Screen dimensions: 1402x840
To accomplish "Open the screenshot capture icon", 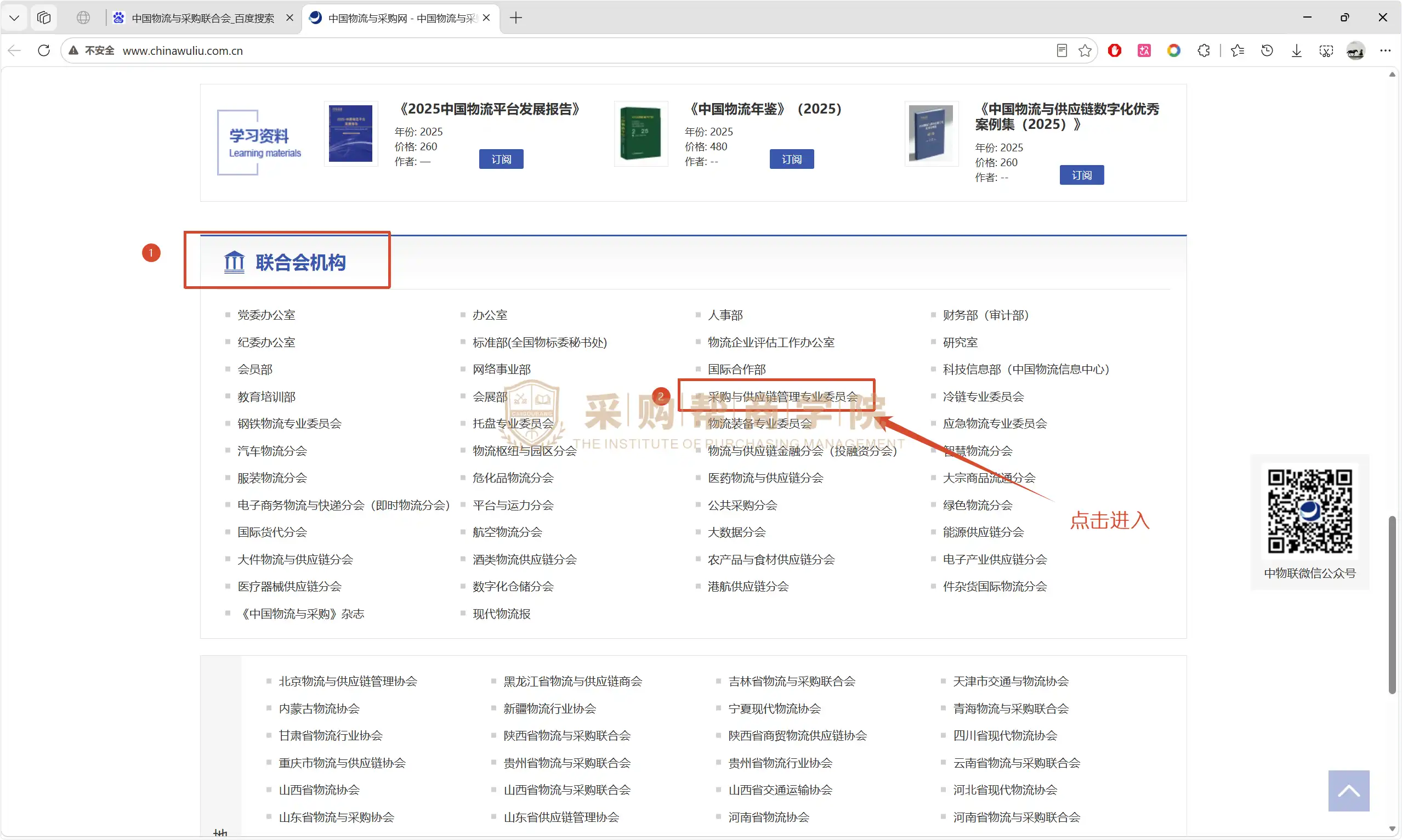I will click(x=1326, y=50).
